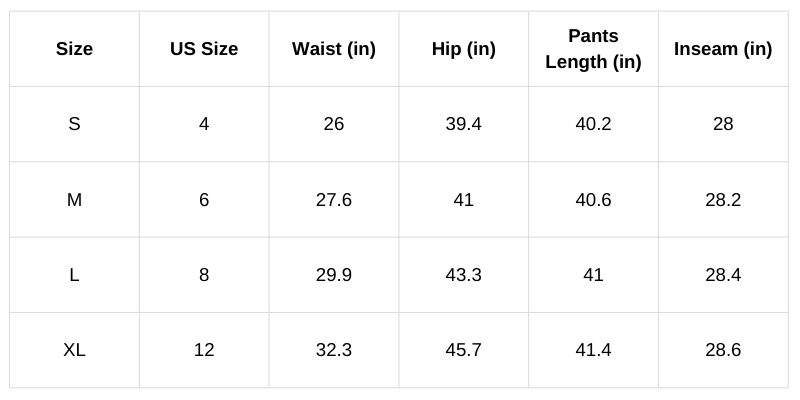Click the inseam value 28.6 cell
Viewport: 800px width, 400px height.
723,350
